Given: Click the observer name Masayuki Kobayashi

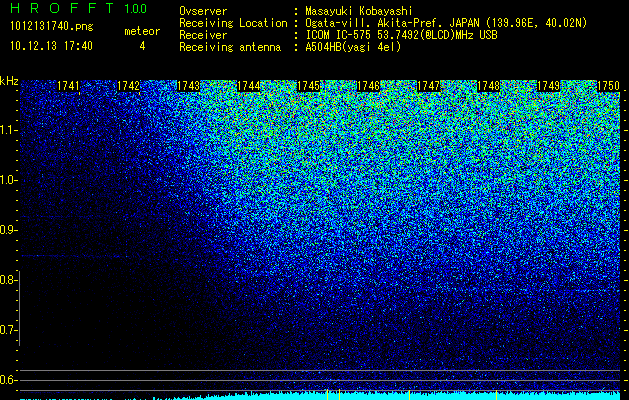Looking at the screenshot, I should pyautogui.click(x=359, y=11).
